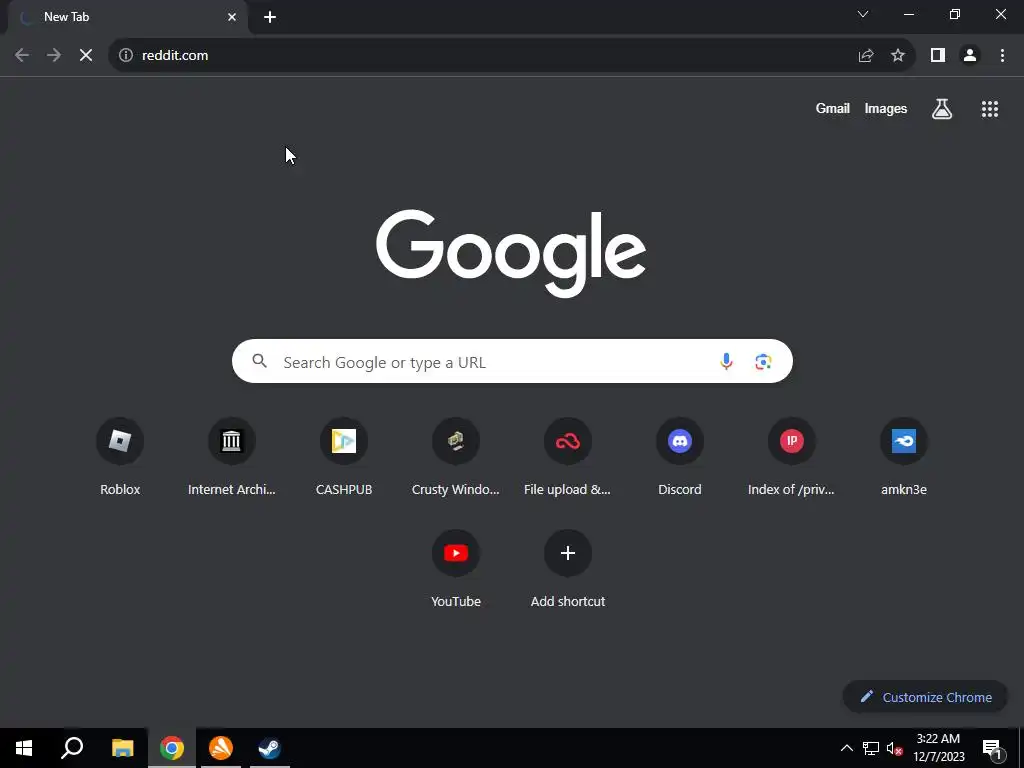Open the Windows Start menu
This screenshot has width=1024, height=768.
24,748
